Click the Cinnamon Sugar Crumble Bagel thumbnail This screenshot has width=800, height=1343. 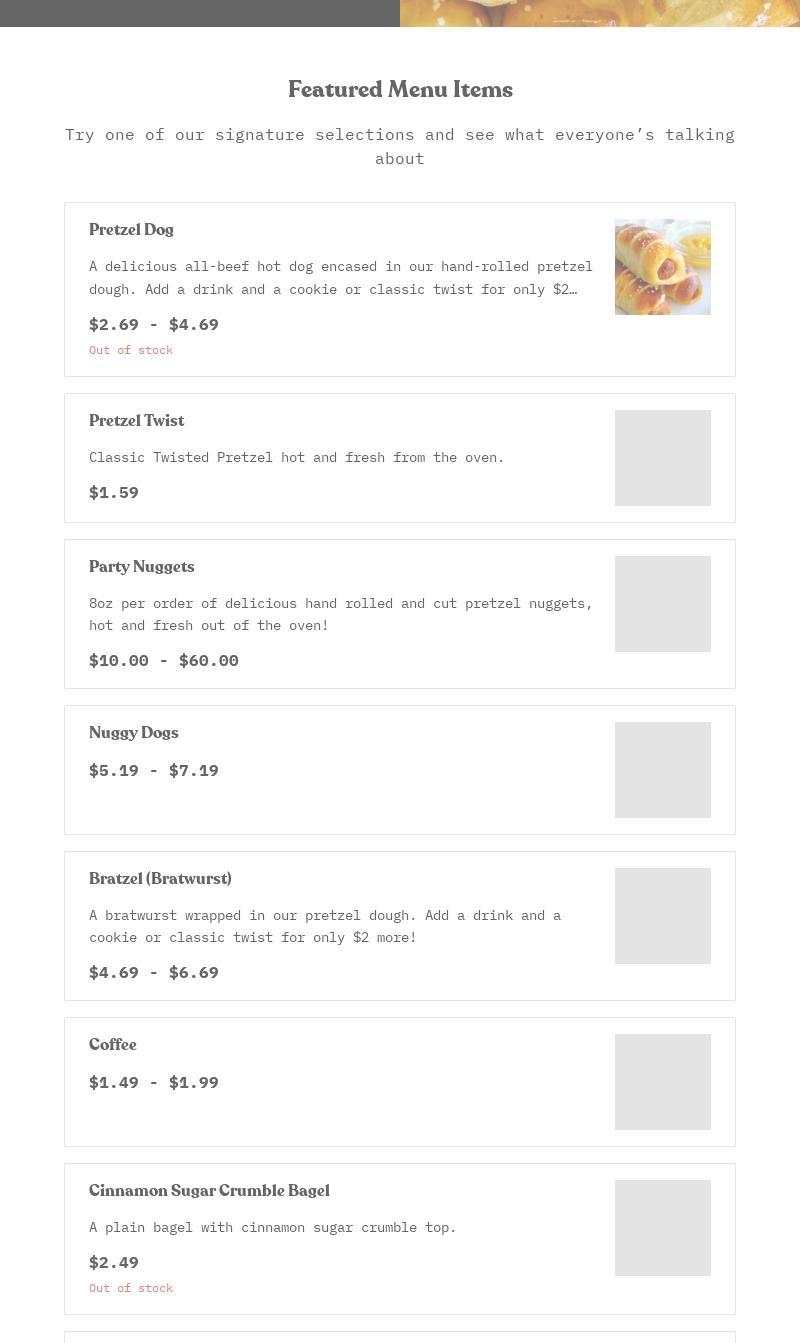[x=662, y=1228]
